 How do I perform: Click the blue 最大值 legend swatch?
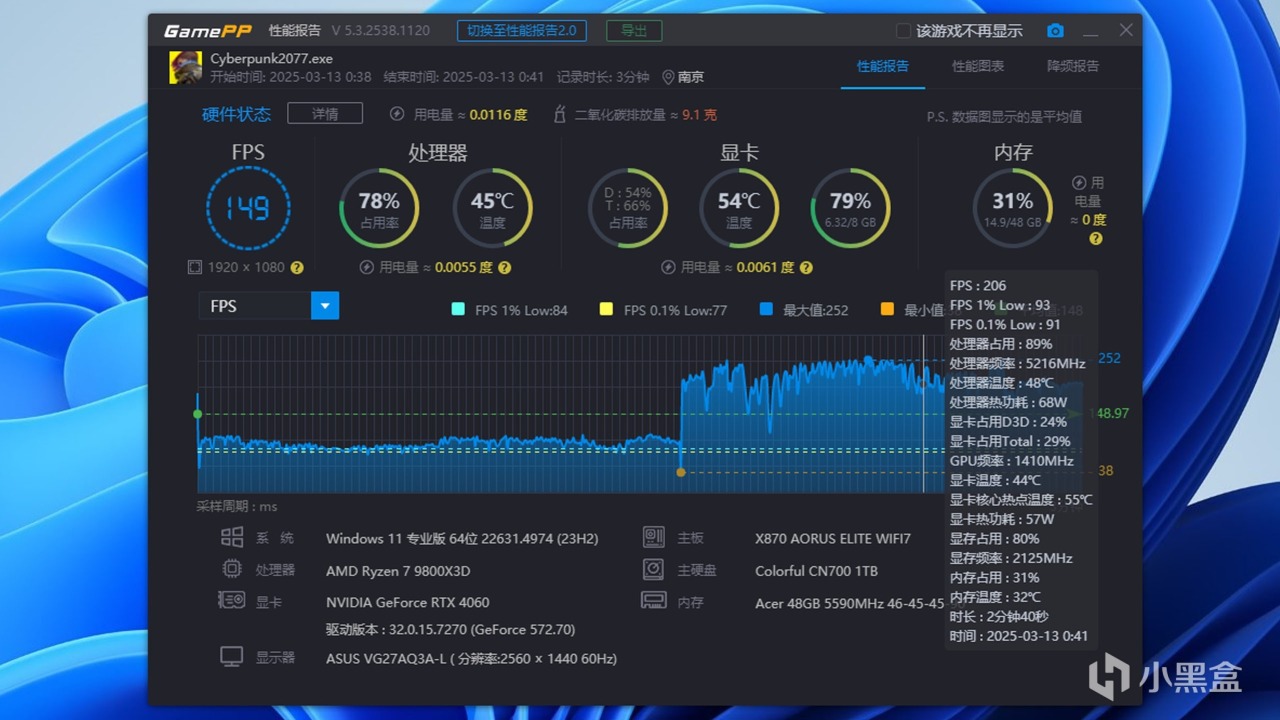[x=766, y=309]
